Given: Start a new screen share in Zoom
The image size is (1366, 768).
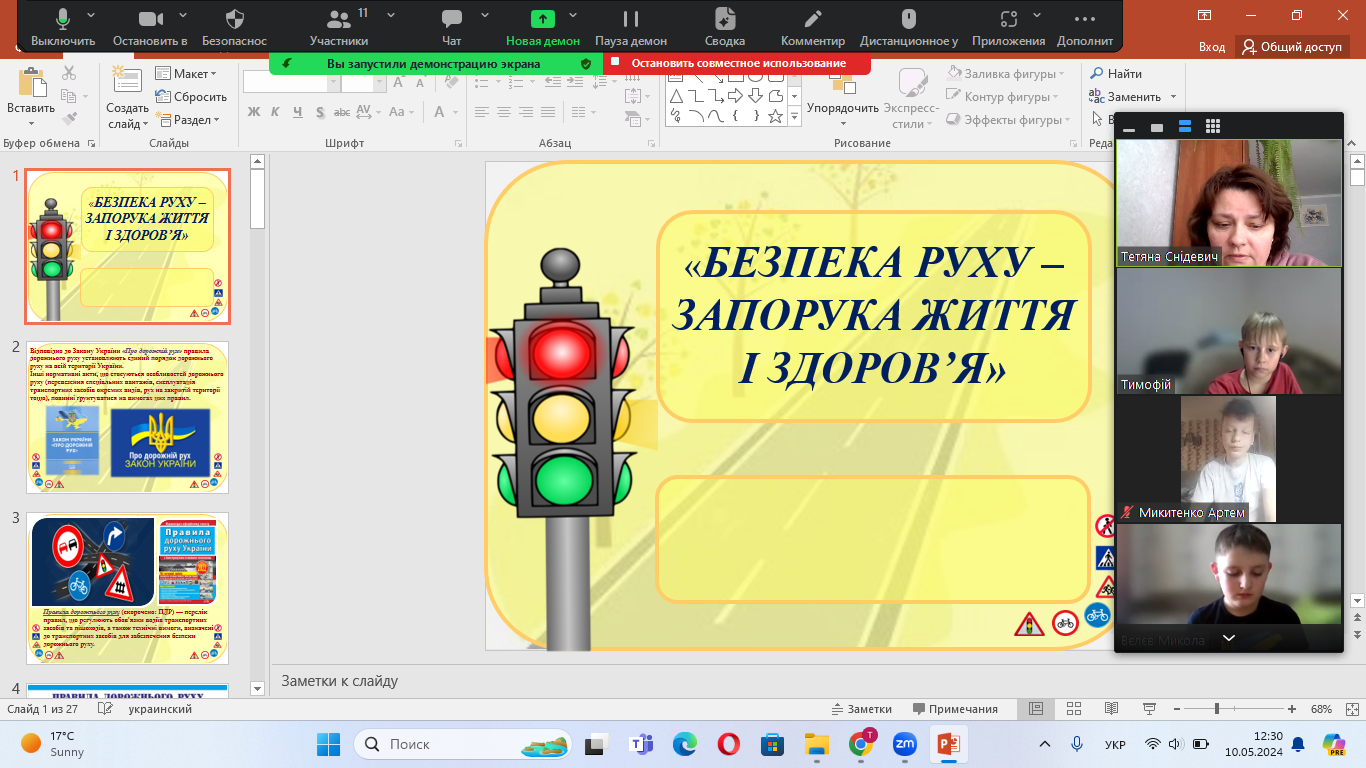Looking at the screenshot, I should click(542, 26).
